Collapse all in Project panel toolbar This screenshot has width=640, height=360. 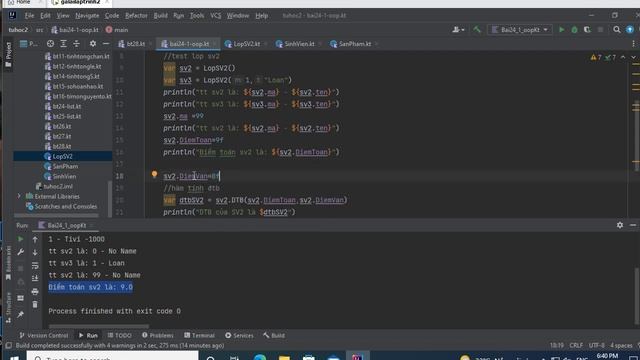[76, 44]
